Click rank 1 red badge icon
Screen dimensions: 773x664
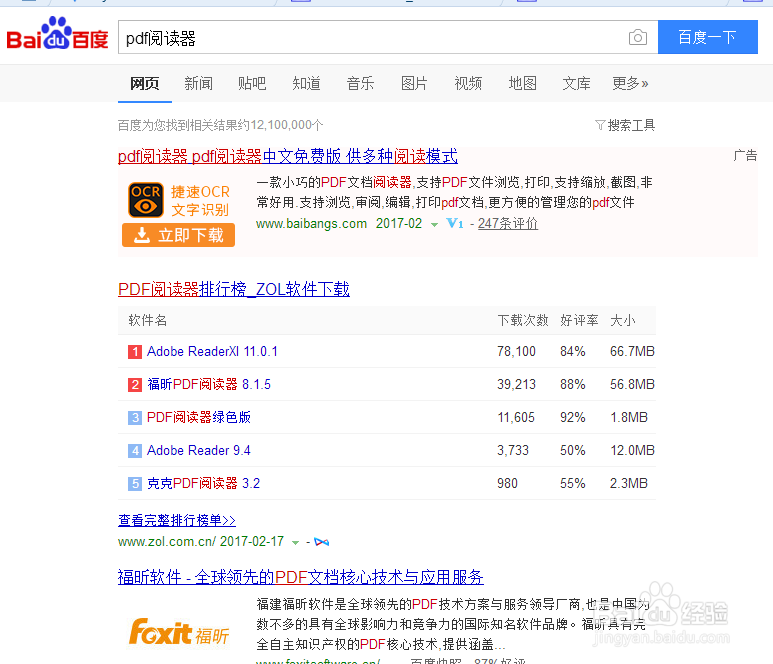coord(135,351)
